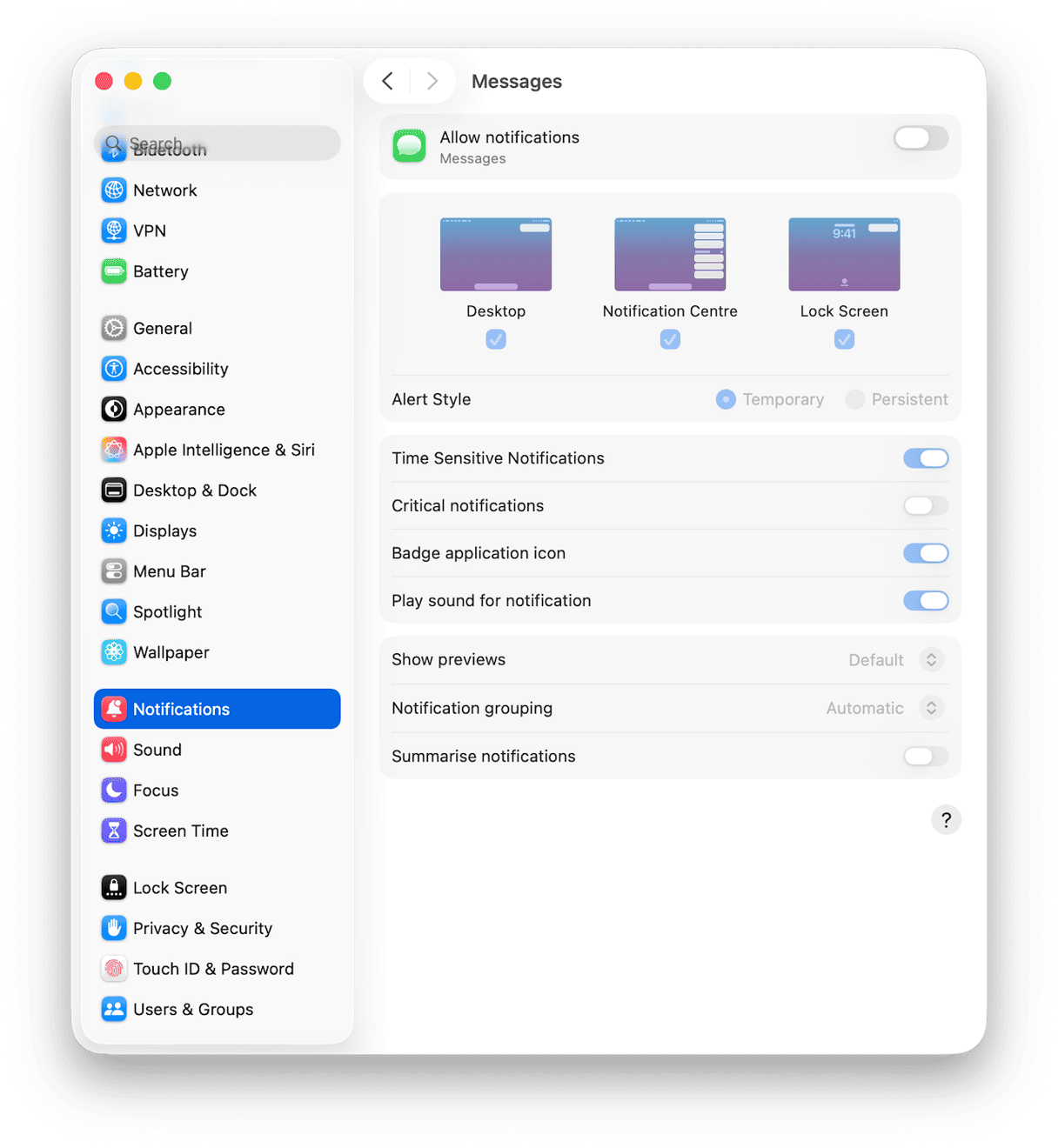Click the Search field in sidebar
Screen dimensions: 1058x1148
pyautogui.click(x=218, y=143)
